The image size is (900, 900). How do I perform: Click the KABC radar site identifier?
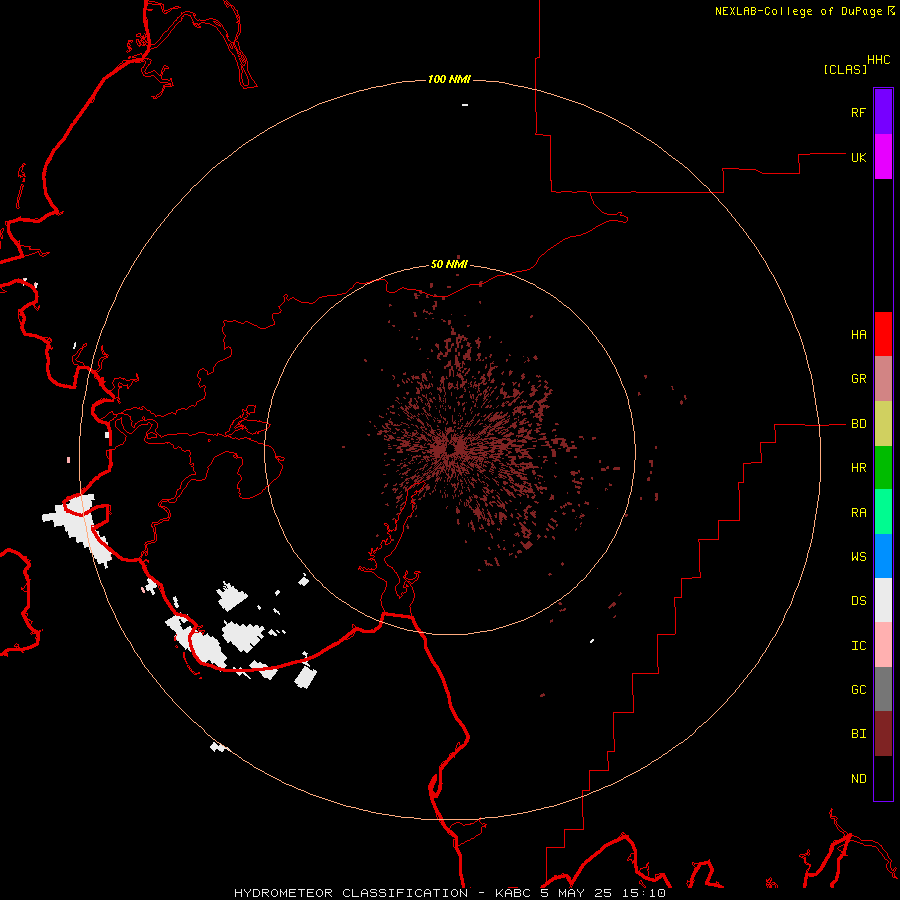coord(513,893)
